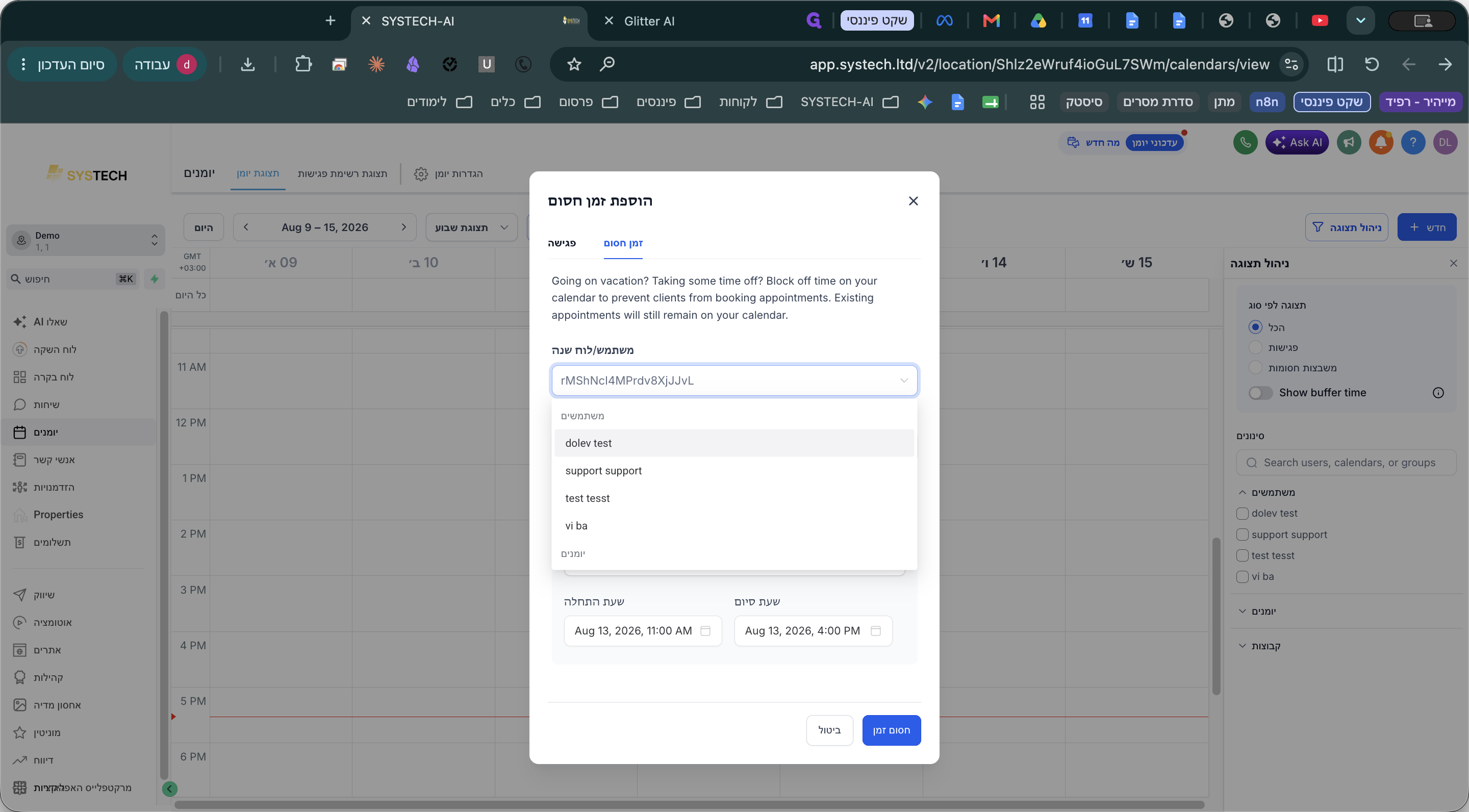Switch to the פגישה tab in dialog
This screenshot has width=1469, height=812.
562,243
